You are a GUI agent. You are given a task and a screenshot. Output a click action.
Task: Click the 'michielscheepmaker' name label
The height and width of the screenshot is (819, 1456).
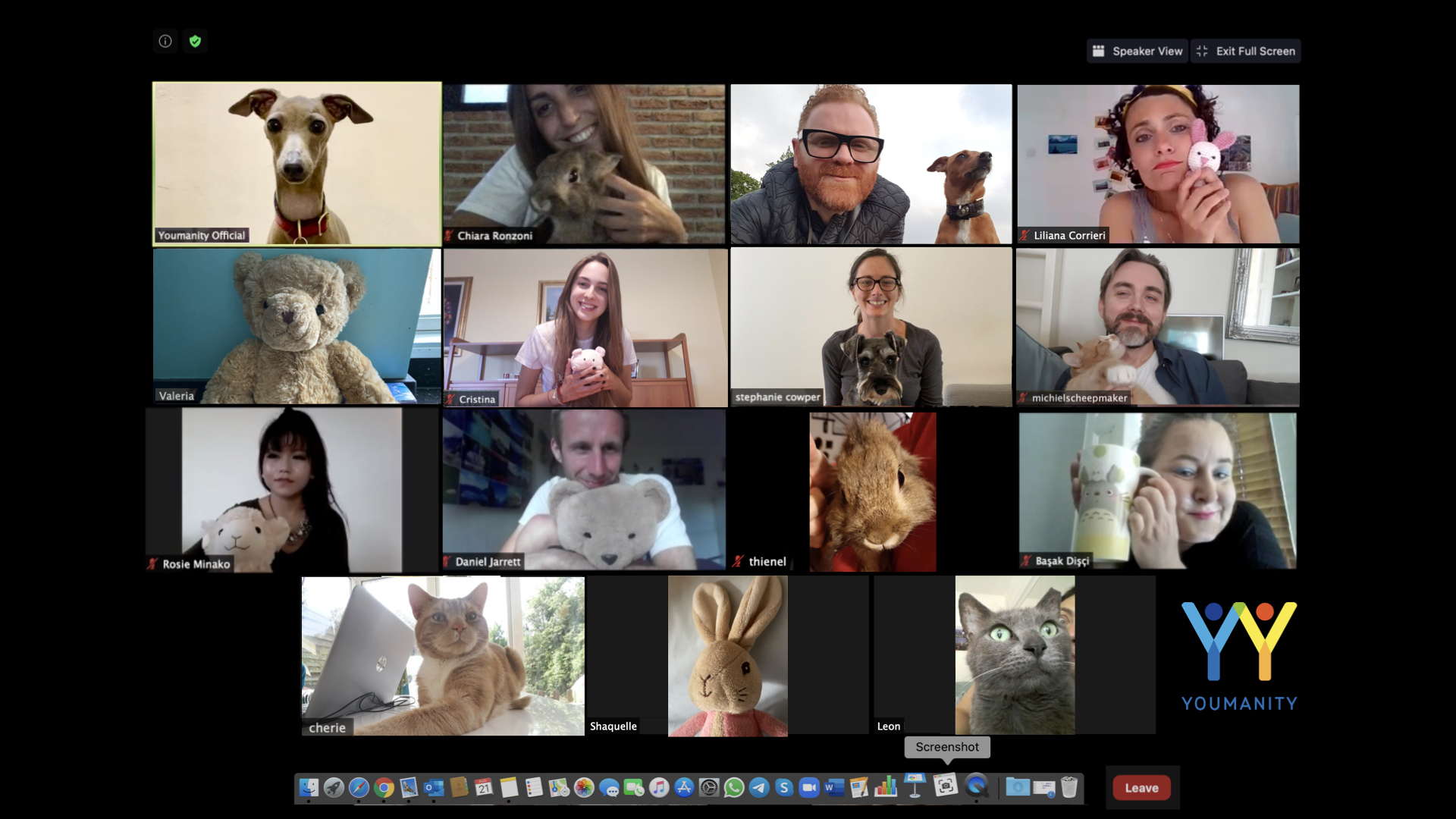pos(1079,397)
